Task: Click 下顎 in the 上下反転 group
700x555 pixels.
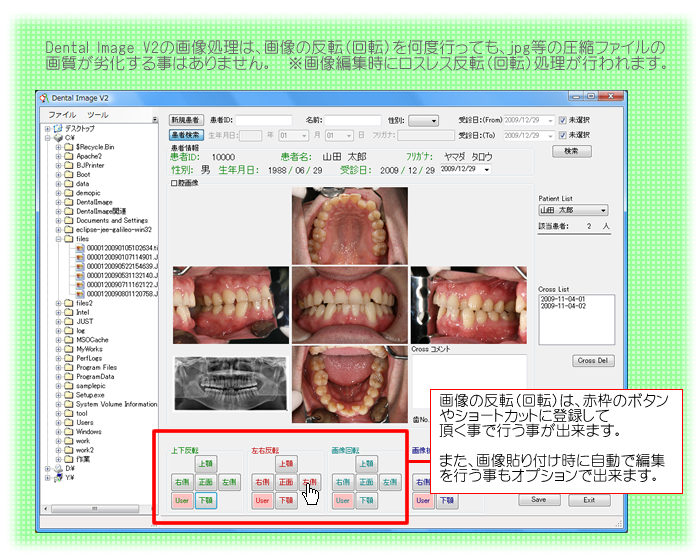Action: (206, 501)
